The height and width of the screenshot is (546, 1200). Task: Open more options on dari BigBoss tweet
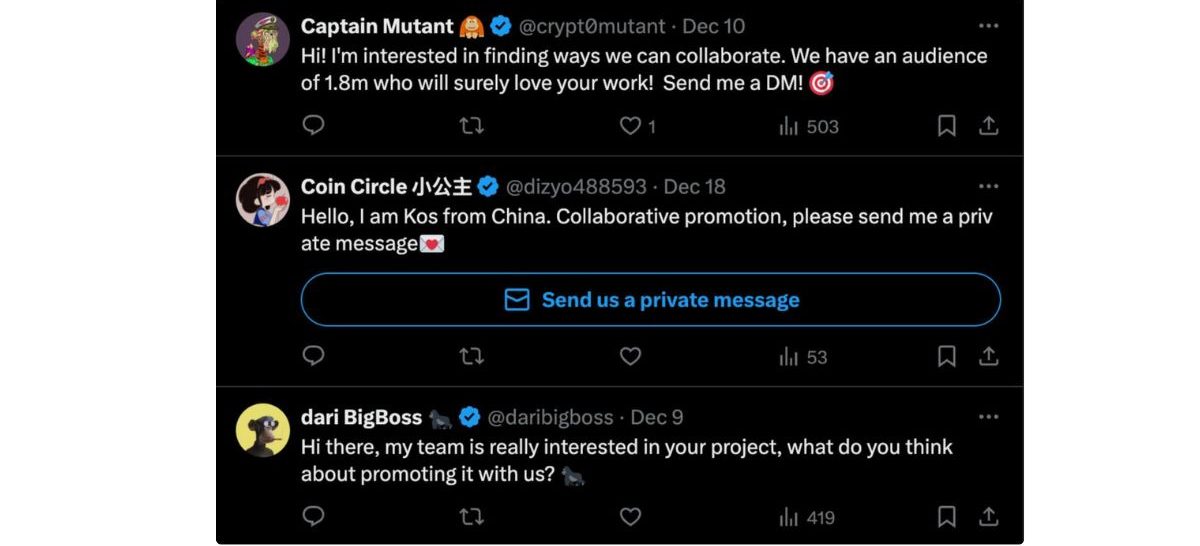(x=988, y=417)
